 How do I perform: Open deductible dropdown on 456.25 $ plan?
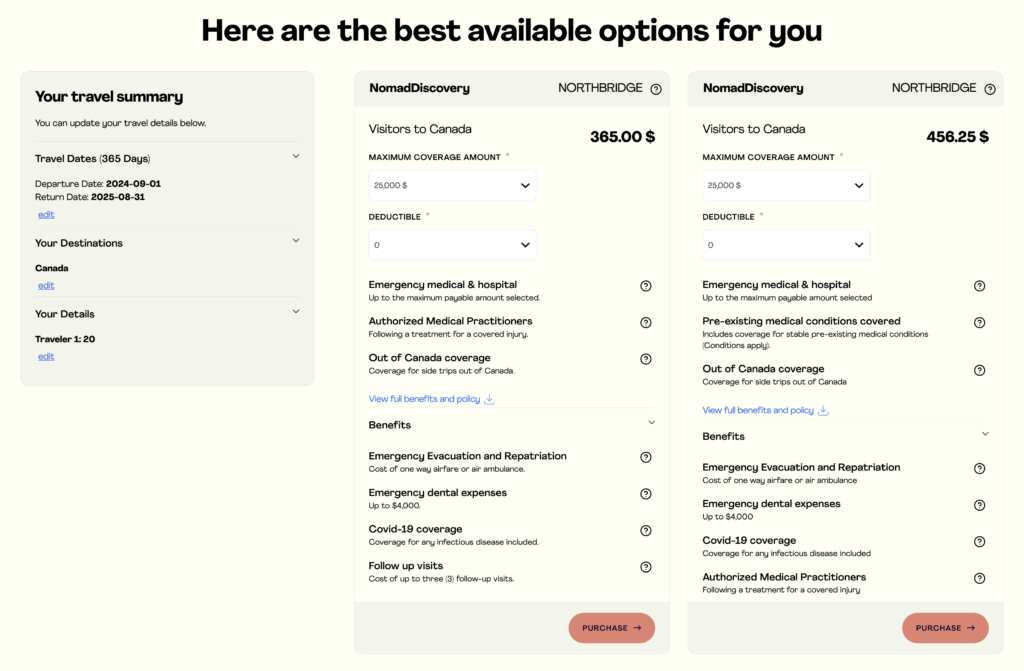(786, 245)
